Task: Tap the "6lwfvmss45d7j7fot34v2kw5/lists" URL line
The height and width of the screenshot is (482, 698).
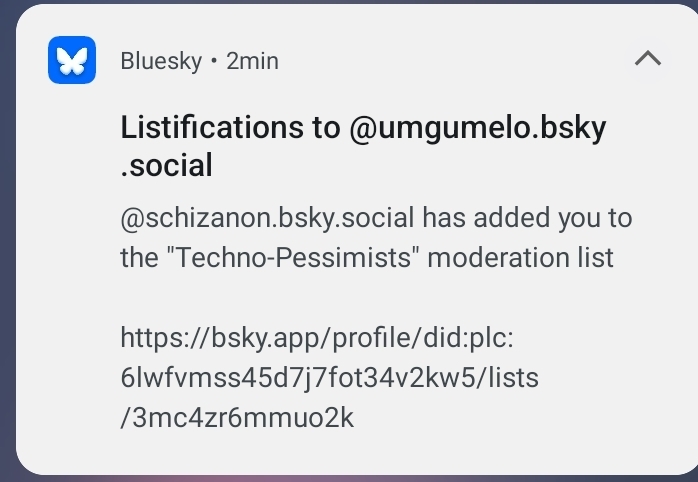Action: point(329,378)
